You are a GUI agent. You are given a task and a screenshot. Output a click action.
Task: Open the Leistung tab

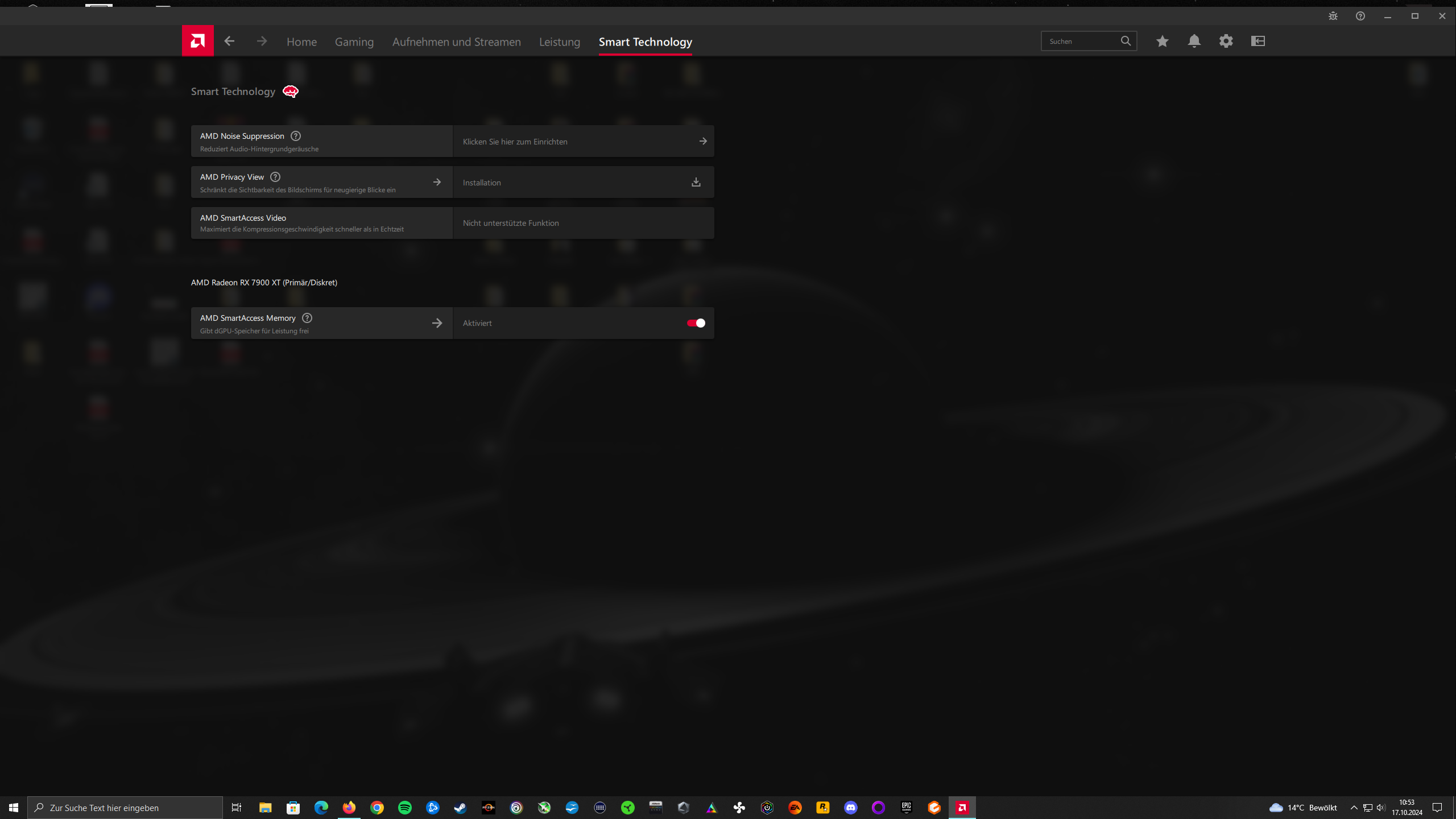point(559,42)
